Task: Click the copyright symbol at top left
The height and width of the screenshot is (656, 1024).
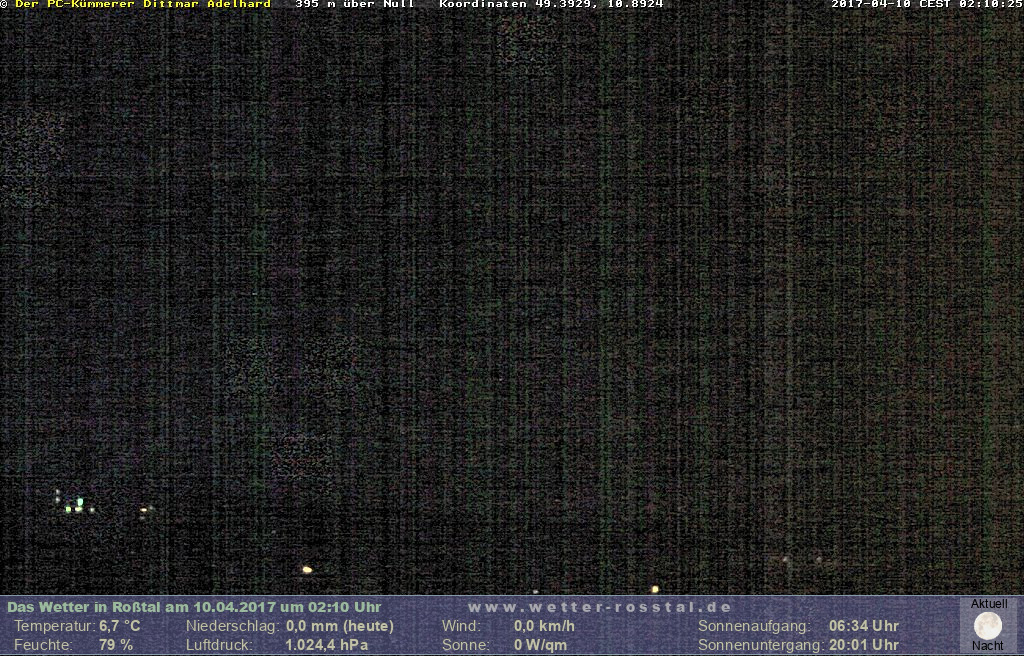Action: point(4,4)
